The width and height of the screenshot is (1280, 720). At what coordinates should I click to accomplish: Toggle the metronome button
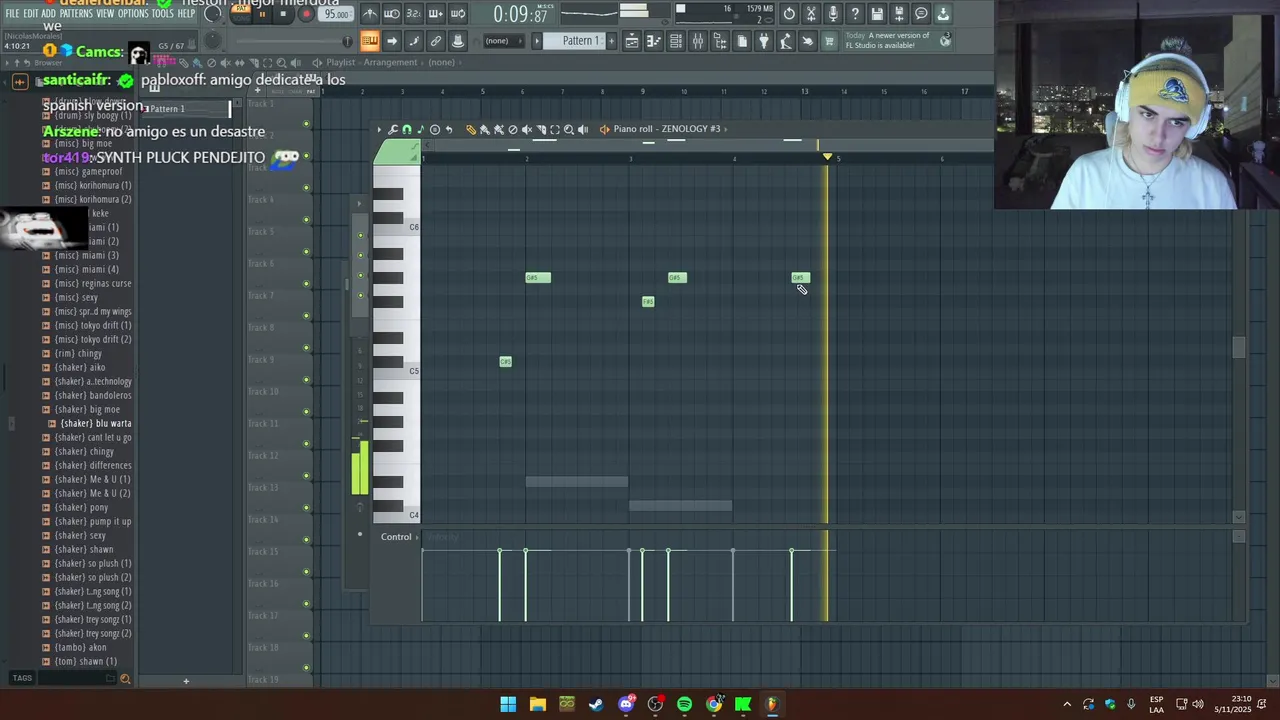pyautogui.click(x=369, y=14)
